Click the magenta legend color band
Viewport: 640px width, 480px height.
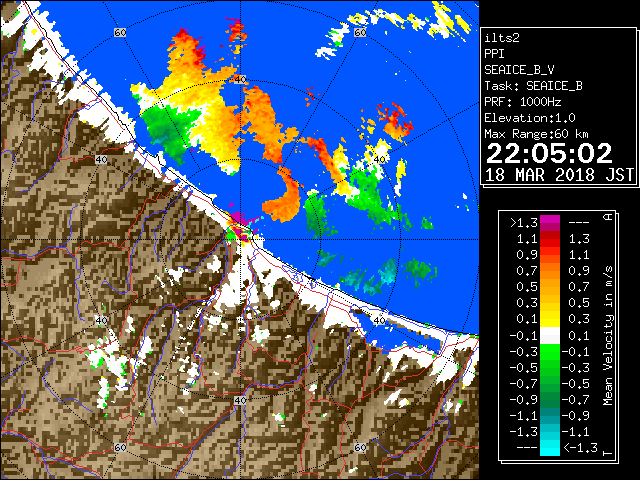coord(550,223)
